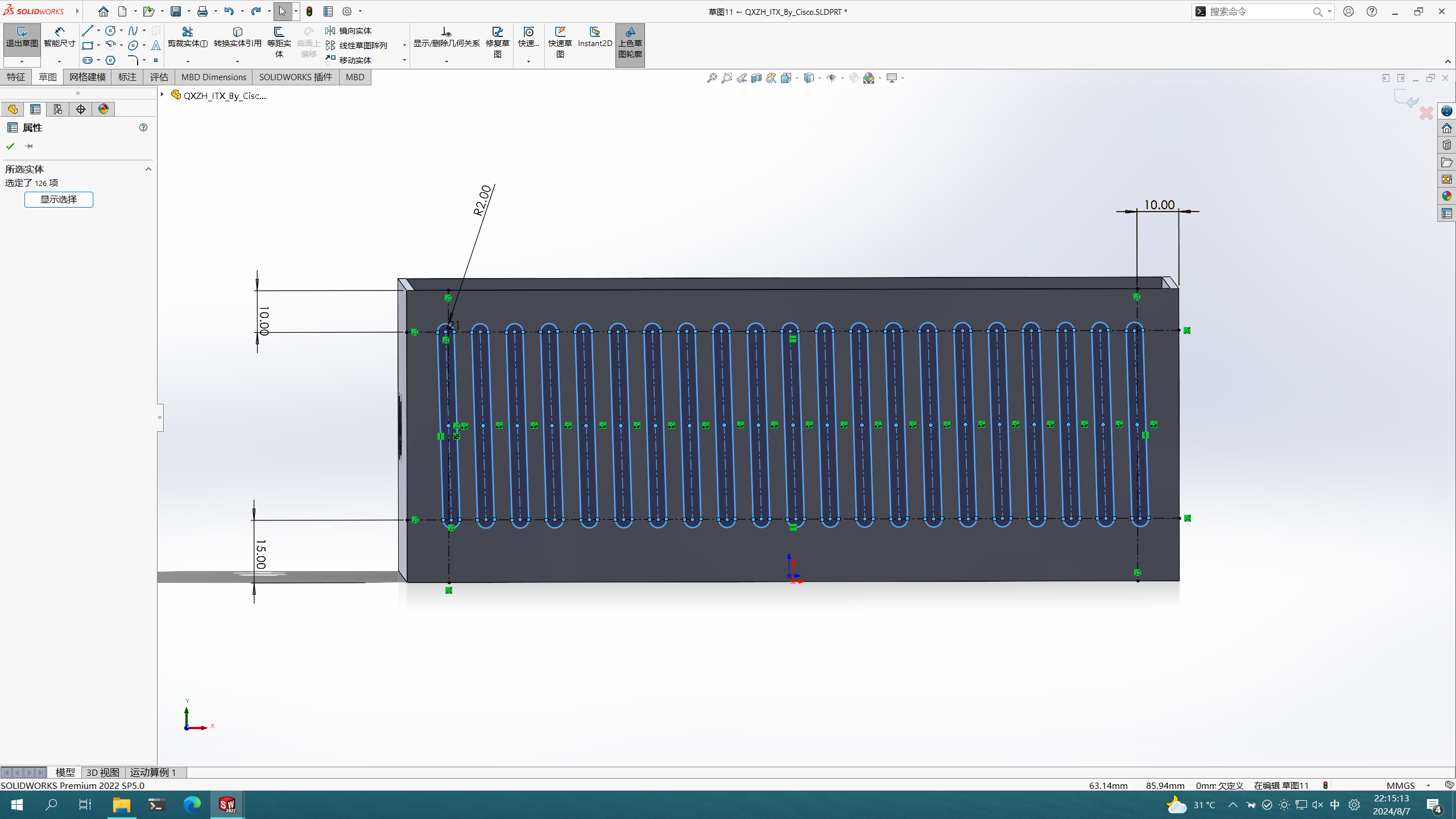Collapse the 所选实体 section
The image size is (1456, 819).
coord(148,169)
